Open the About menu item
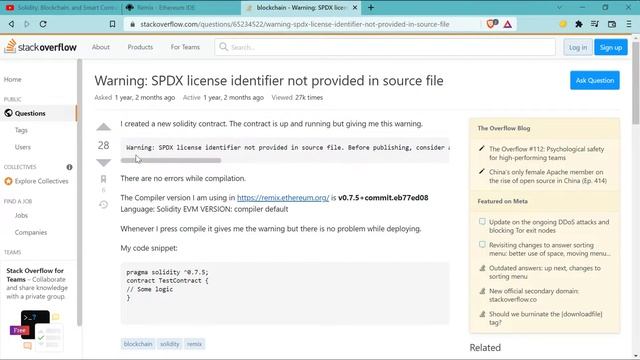The image size is (640, 360). pos(100,47)
